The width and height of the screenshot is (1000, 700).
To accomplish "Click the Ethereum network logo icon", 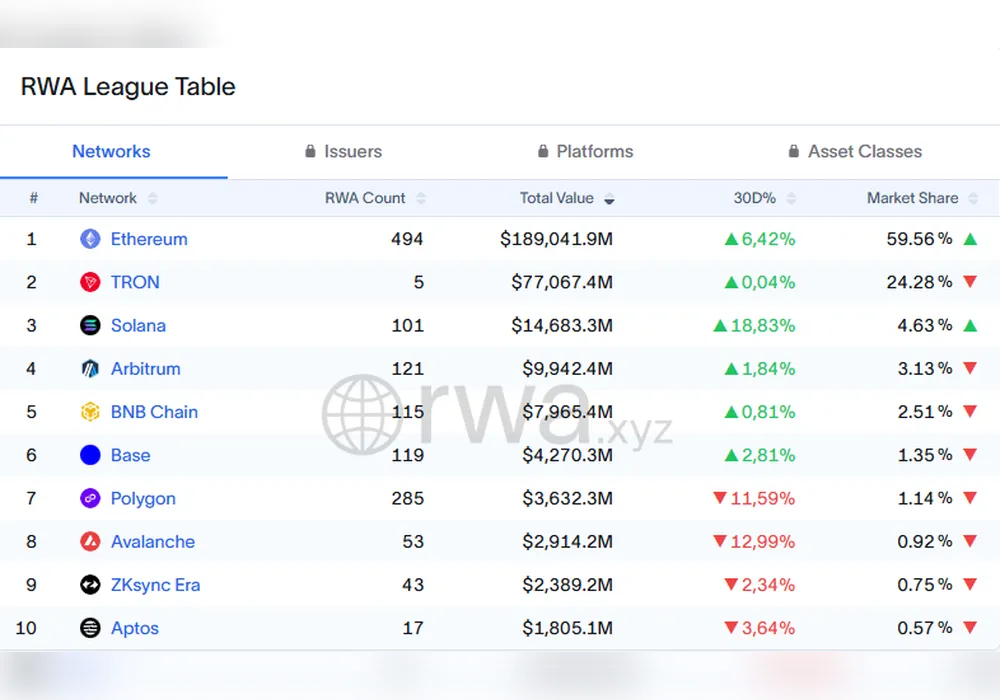I will [90, 239].
